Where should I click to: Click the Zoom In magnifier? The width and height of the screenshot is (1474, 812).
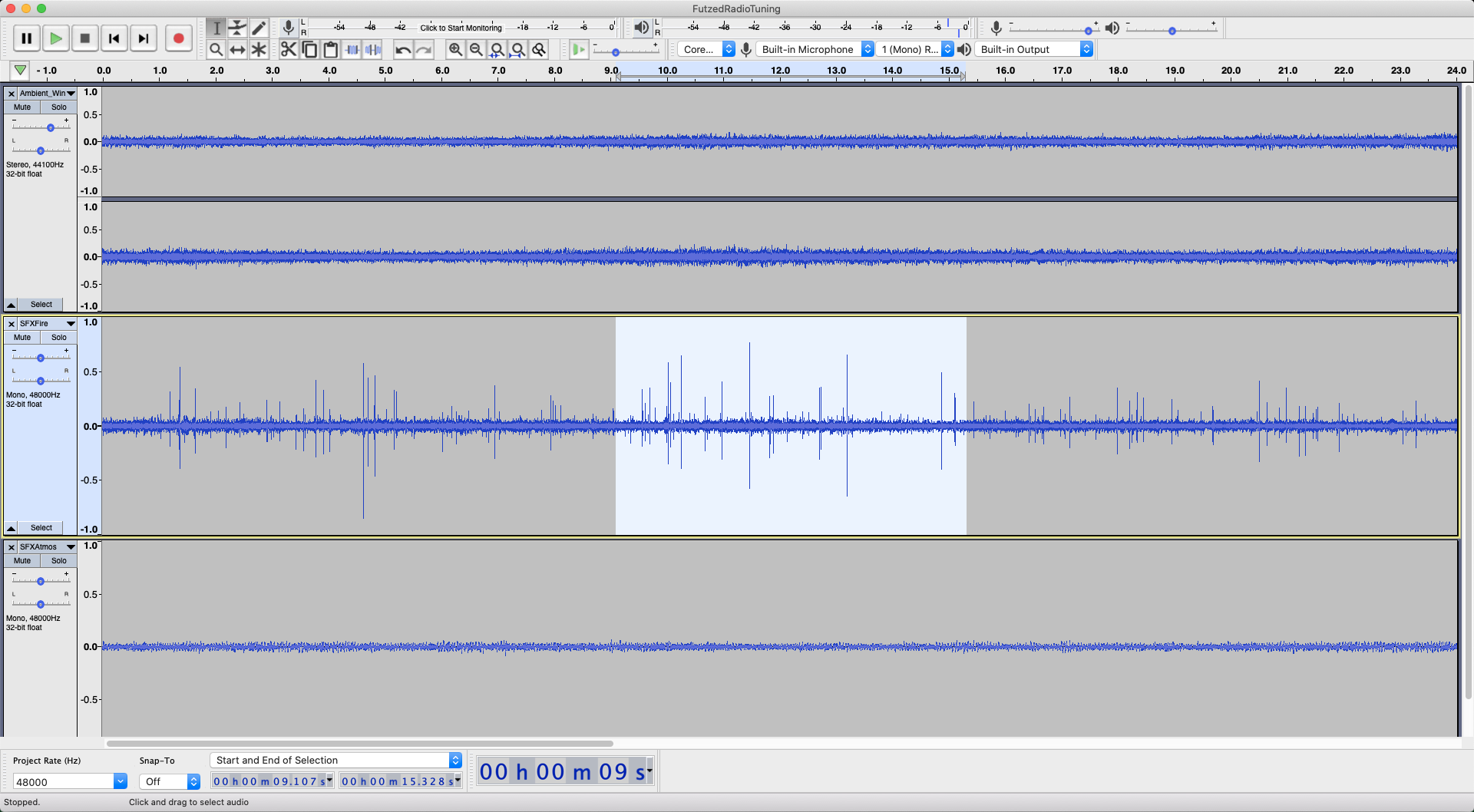[x=455, y=50]
